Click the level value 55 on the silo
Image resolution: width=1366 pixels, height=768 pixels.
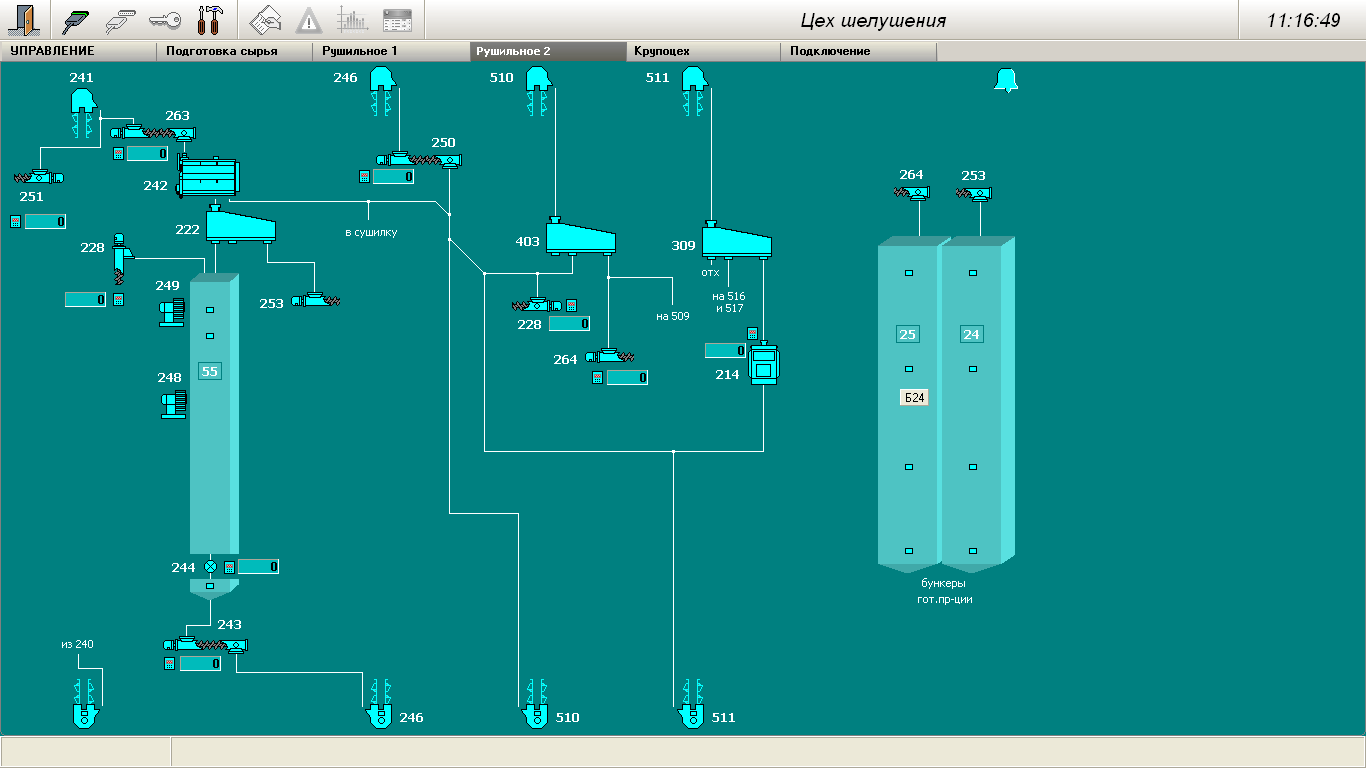point(209,371)
